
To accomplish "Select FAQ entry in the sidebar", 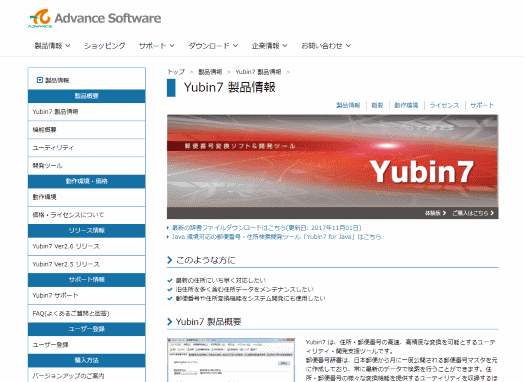I will click(x=86, y=314).
